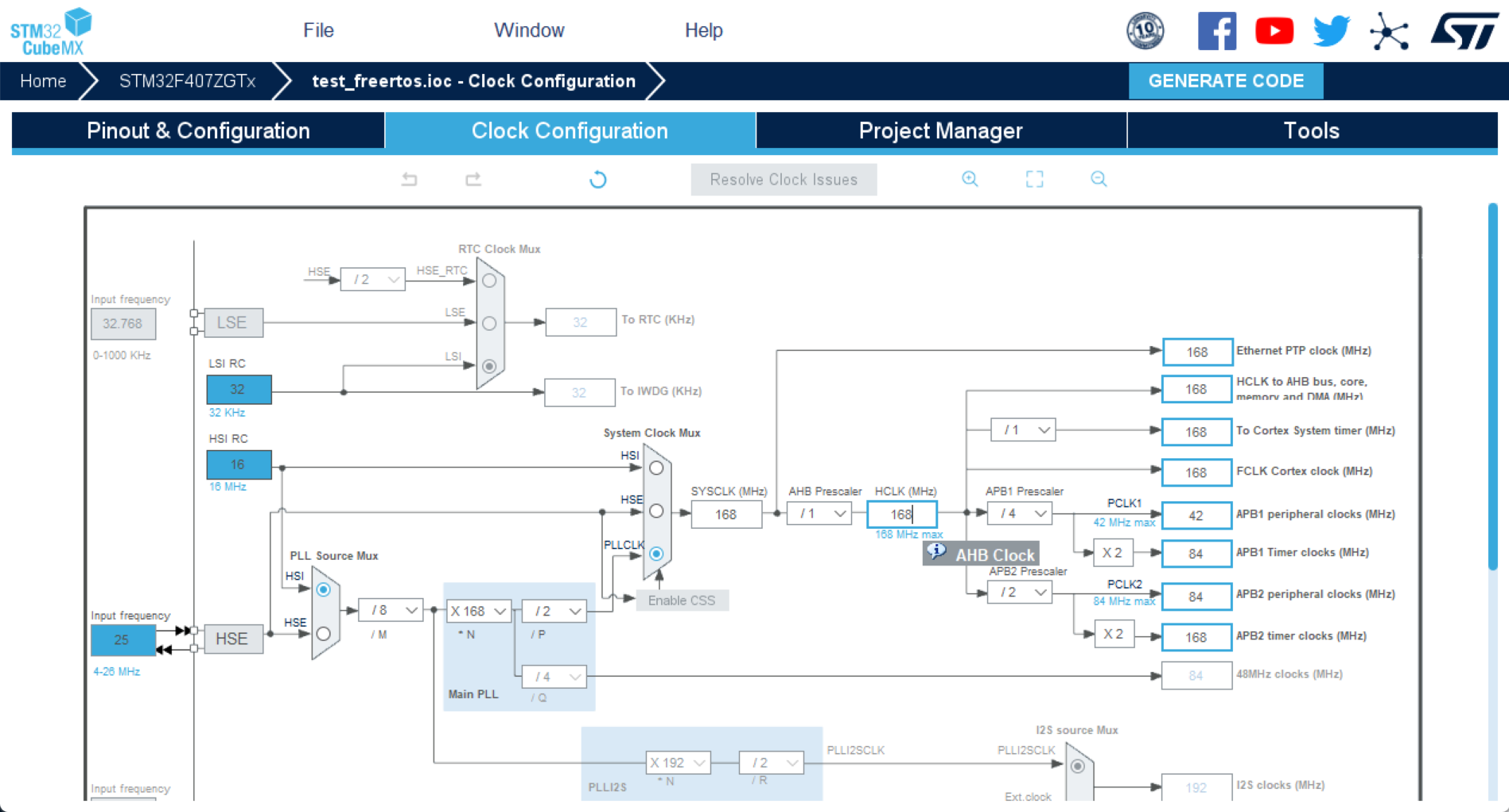The width and height of the screenshot is (1509, 812).
Task: Select PLLCLK in System Clock Mux
Action: (x=656, y=554)
